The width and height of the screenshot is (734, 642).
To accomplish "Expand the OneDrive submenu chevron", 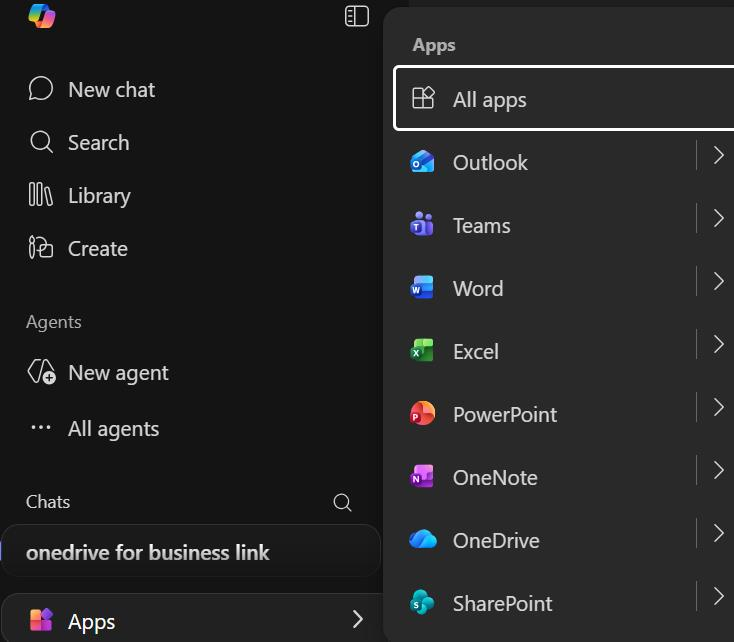I will [x=719, y=533].
